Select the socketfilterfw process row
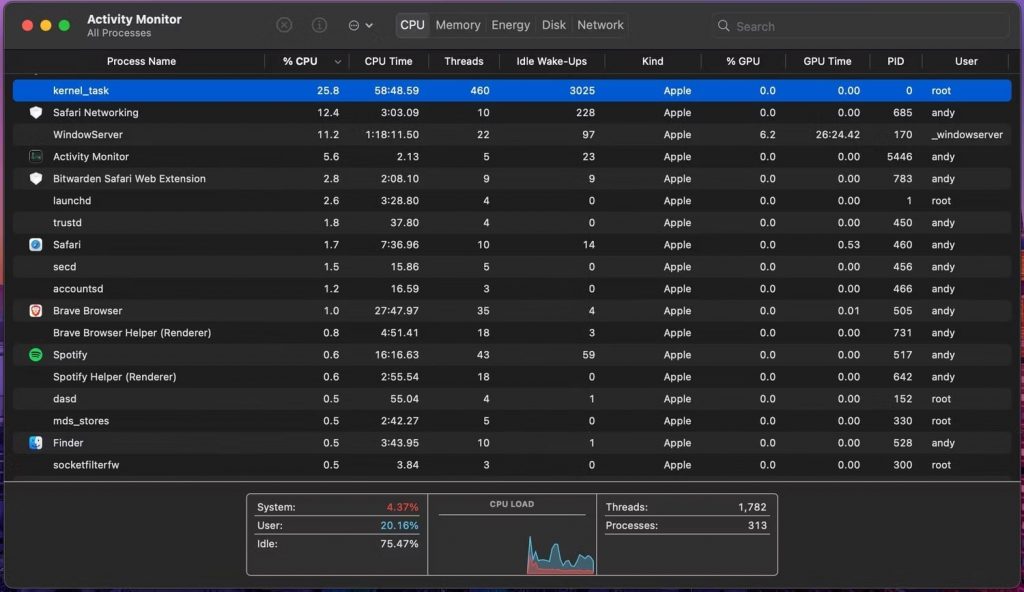This screenshot has width=1024, height=592. pyautogui.click(x=512, y=465)
